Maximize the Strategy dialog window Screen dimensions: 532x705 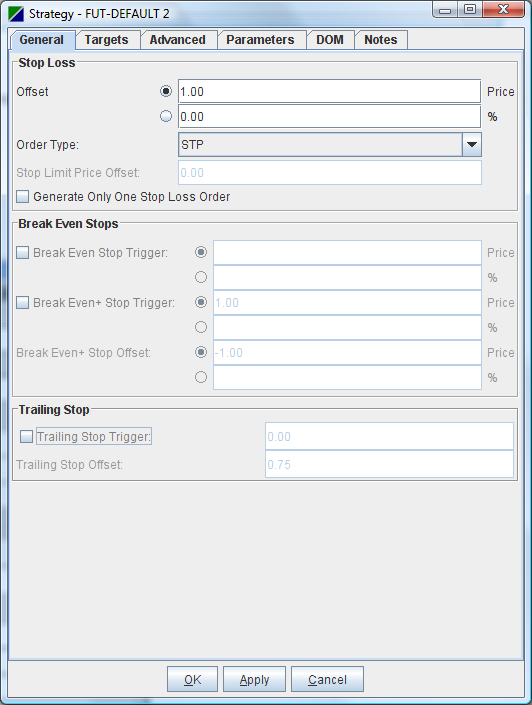point(470,10)
